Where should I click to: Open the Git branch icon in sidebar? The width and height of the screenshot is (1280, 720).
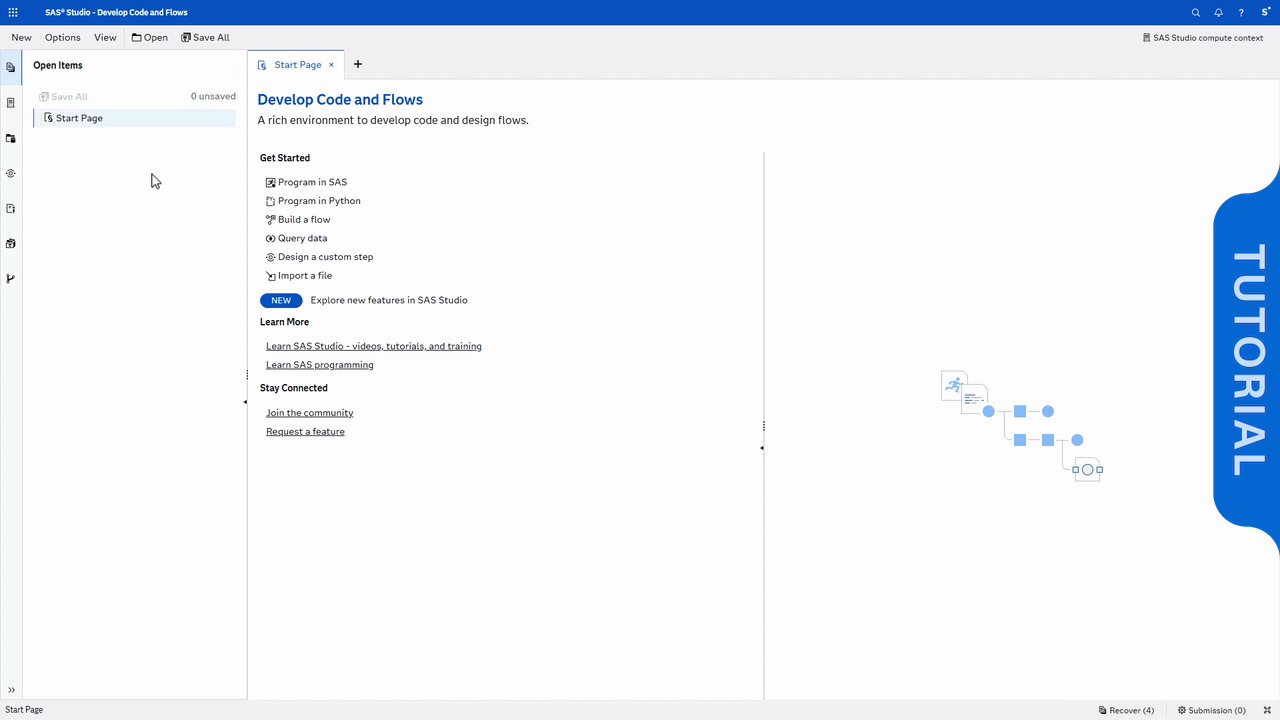pyautogui.click(x=11, y=279)
